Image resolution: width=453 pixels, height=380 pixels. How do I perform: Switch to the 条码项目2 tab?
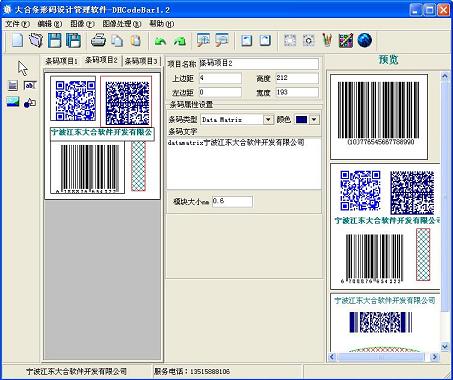[x=101, y=60]
